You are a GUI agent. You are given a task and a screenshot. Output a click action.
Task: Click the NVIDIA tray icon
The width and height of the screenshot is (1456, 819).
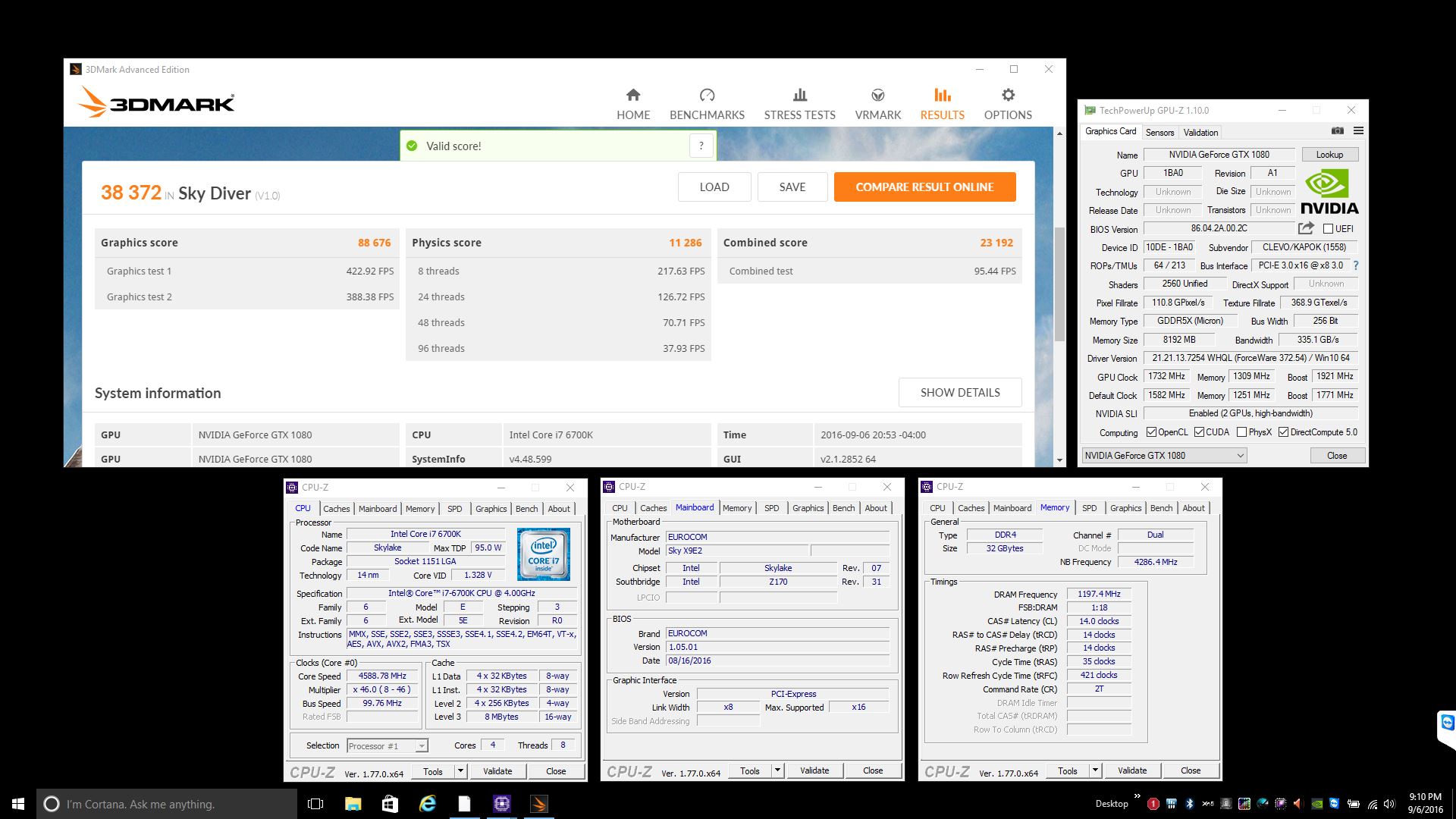coord(1317,804)
